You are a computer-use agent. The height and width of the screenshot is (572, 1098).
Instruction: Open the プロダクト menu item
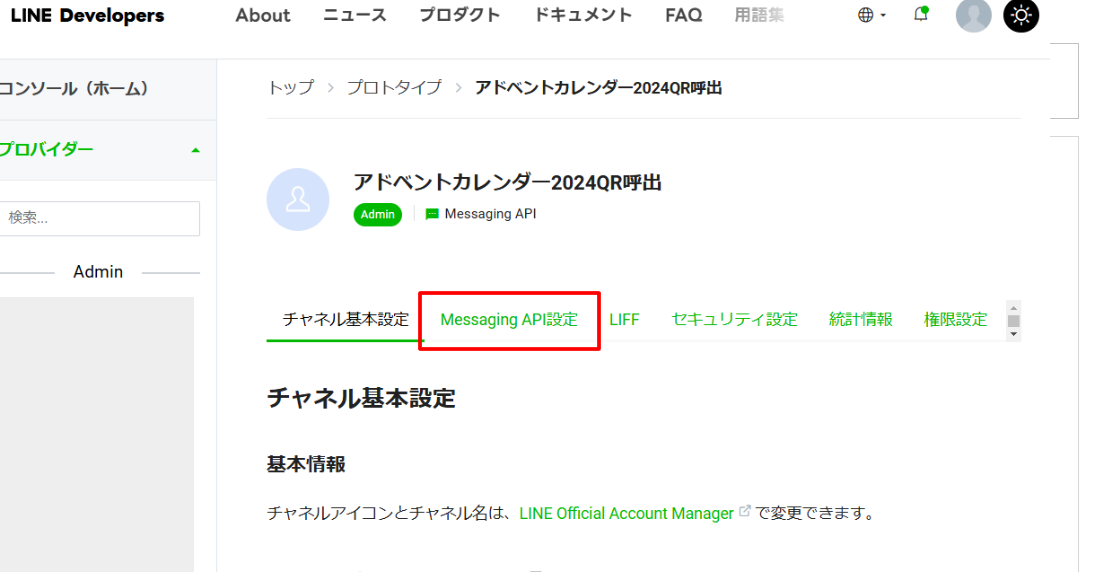point(459,15)
